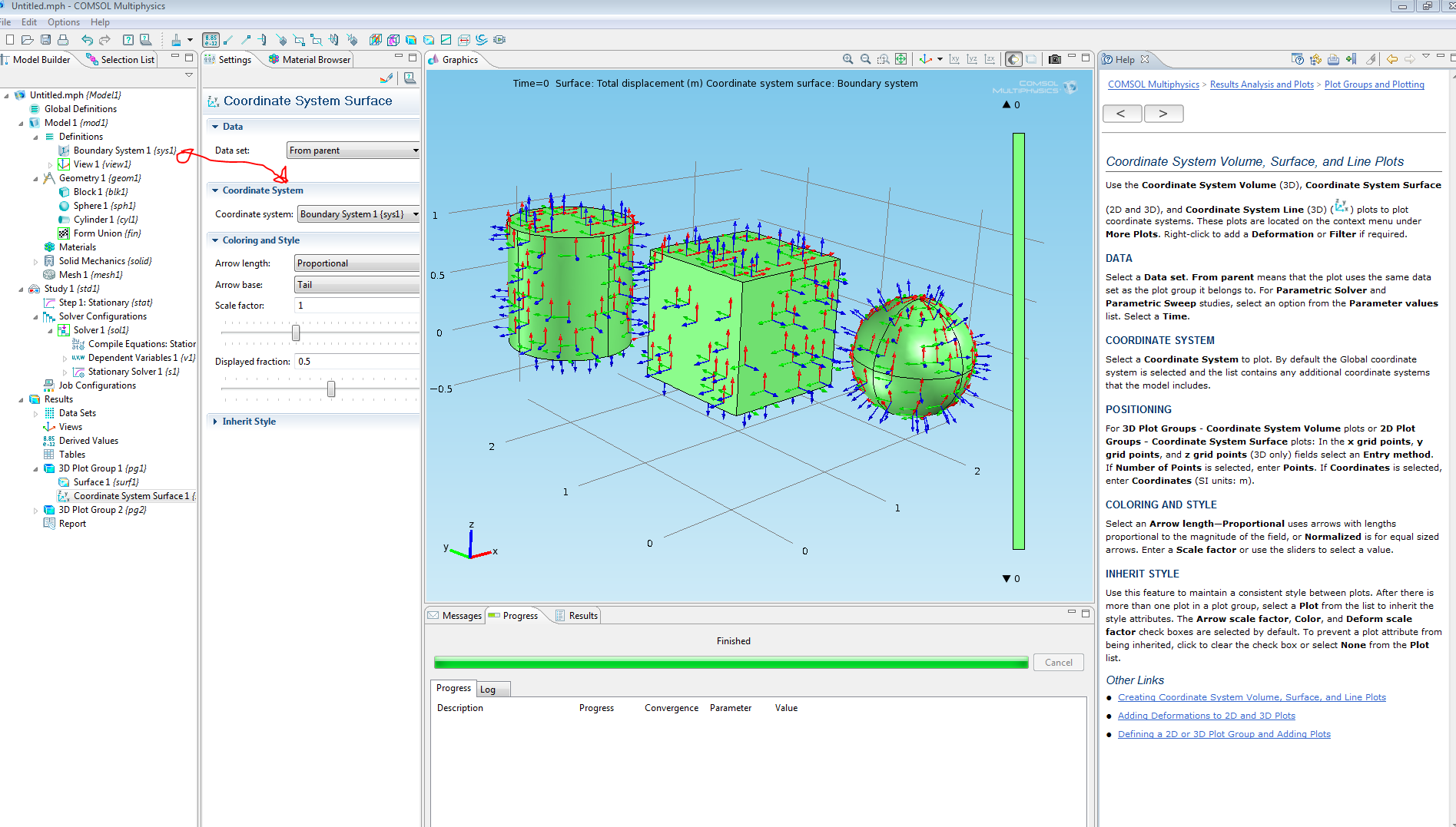Open the Edit menu

29,22
